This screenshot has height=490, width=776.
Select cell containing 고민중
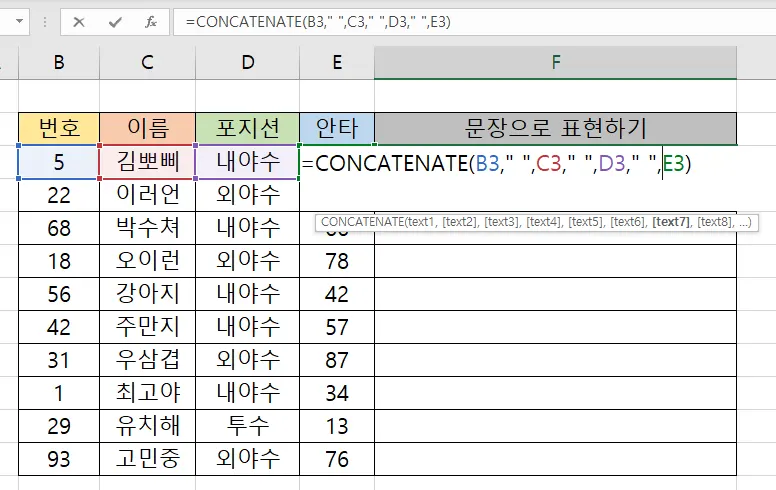[147, 459]
